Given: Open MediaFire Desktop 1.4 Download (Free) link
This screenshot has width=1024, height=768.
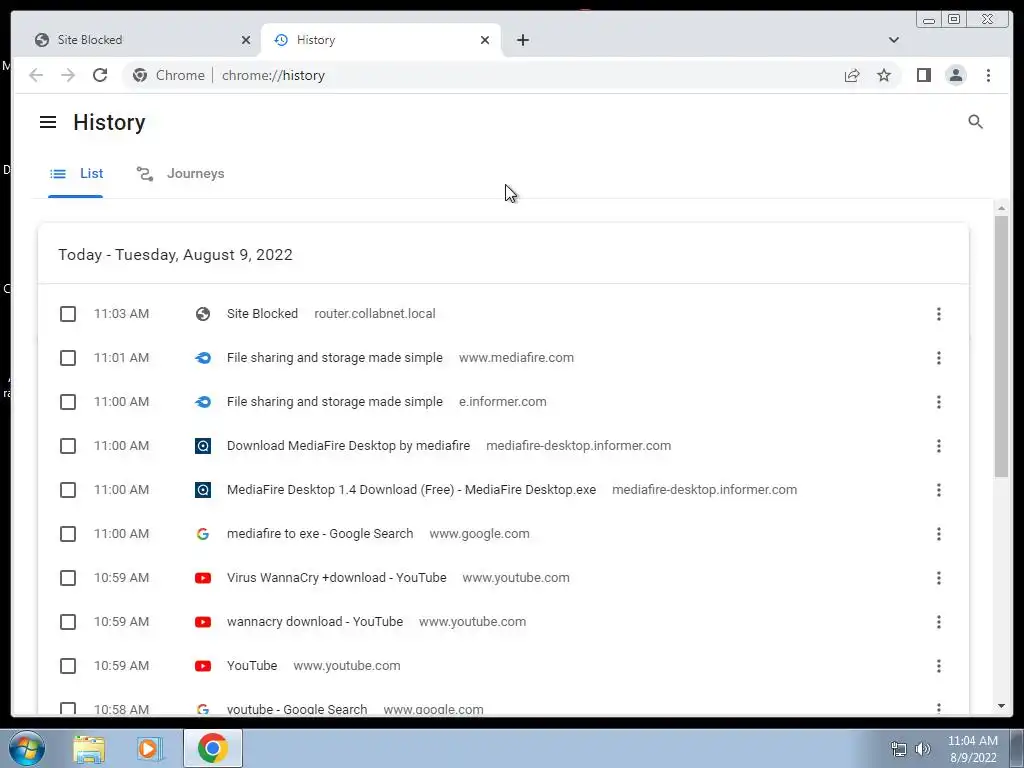Looking at the screenshot, I should [411, 489].
